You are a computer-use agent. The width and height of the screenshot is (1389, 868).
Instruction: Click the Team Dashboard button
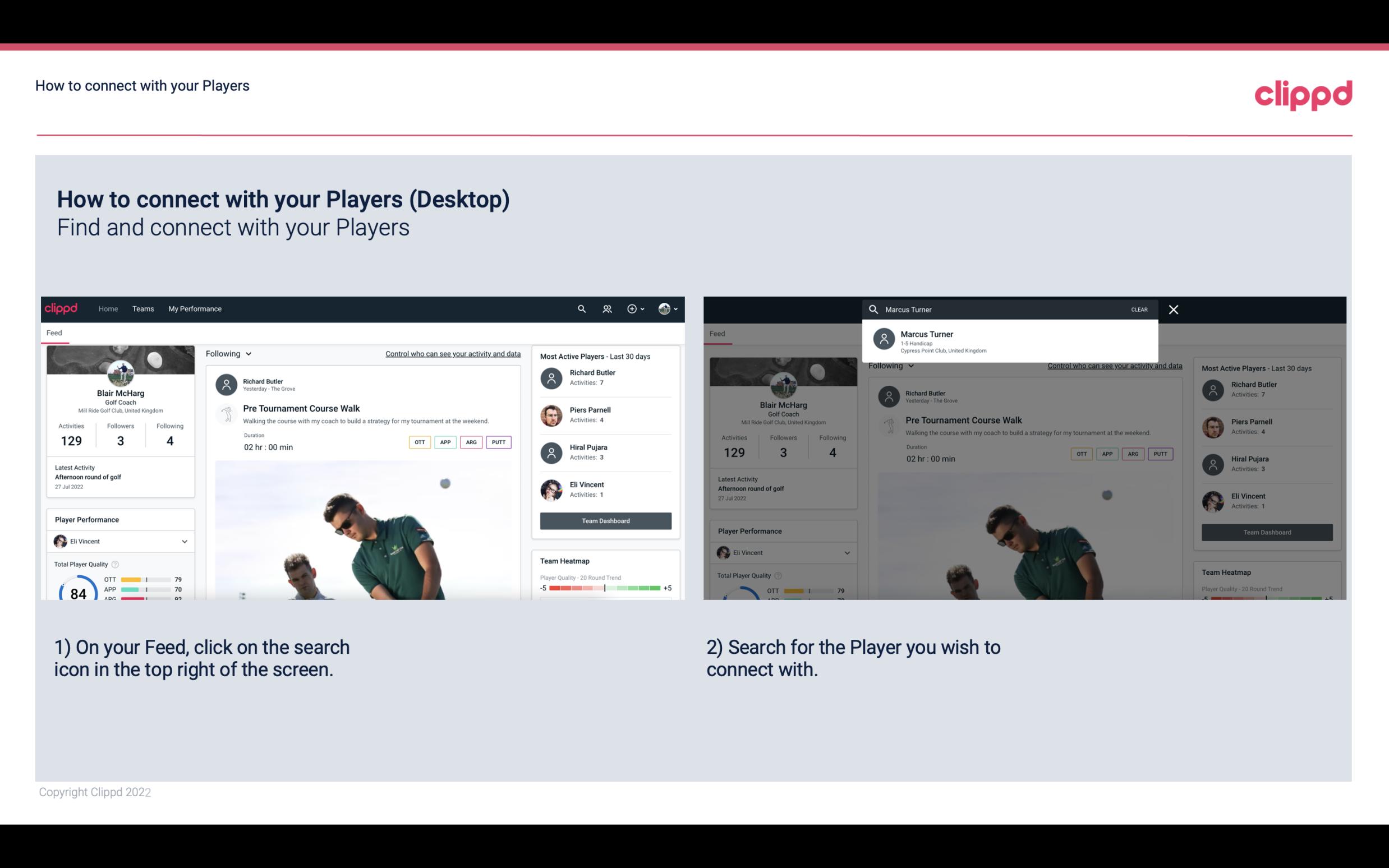pyautogui.click(x=605, y=520)
